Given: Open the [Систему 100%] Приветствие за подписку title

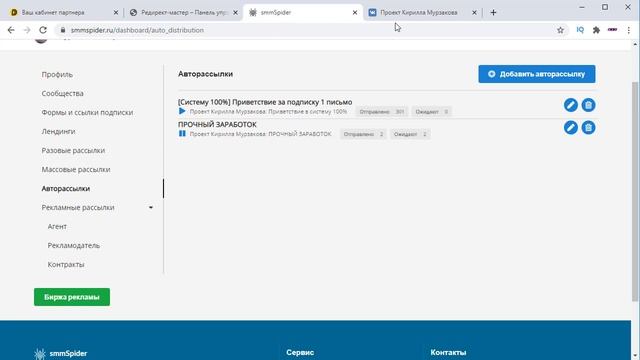Looking at the screenshot, I should click(265, 102).
